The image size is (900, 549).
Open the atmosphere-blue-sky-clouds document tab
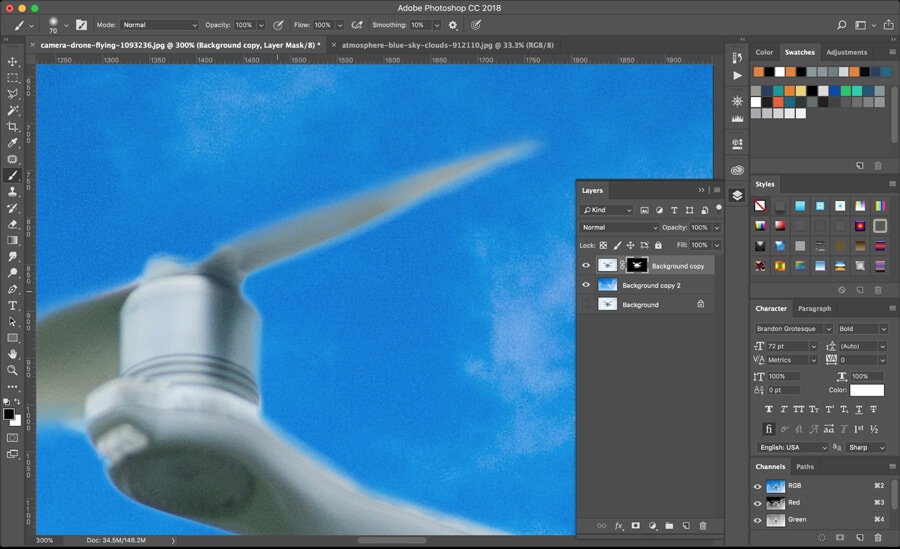pyautogui.click(x=447, y=45)
